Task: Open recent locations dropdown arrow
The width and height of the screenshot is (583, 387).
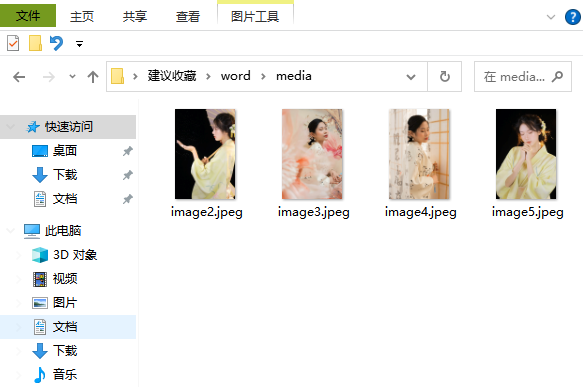Action: [x=73, y=77]
